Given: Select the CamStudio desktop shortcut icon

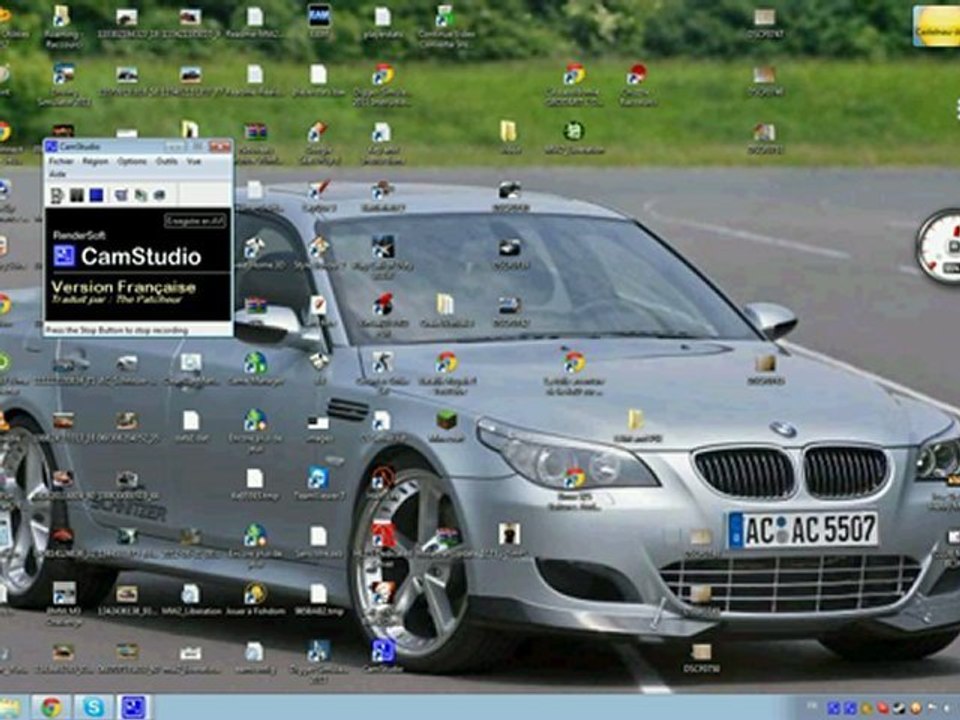Looking at the screenshot, I should coord(382,653).
